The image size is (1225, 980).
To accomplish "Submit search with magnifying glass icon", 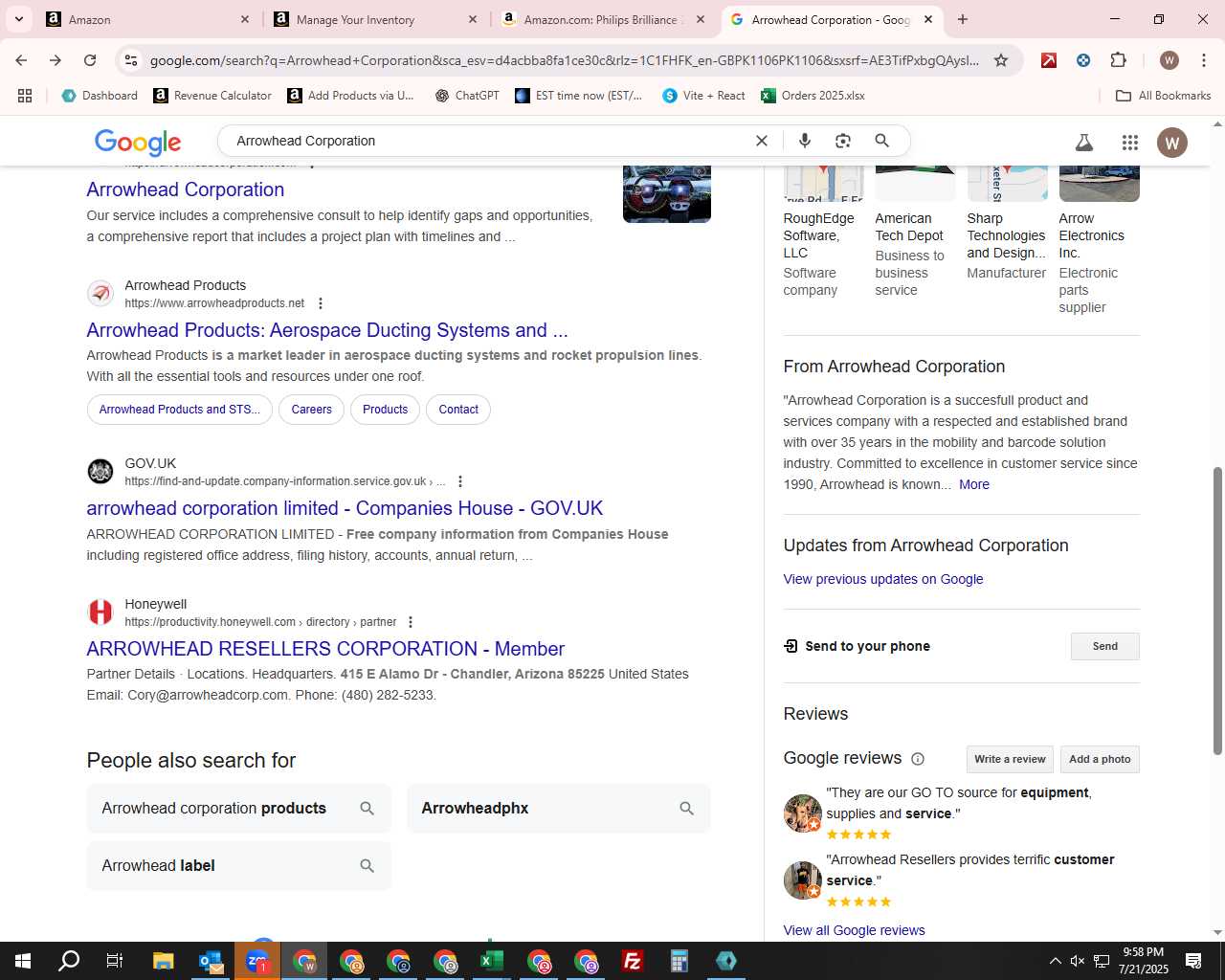I will (x=882, y=141).
